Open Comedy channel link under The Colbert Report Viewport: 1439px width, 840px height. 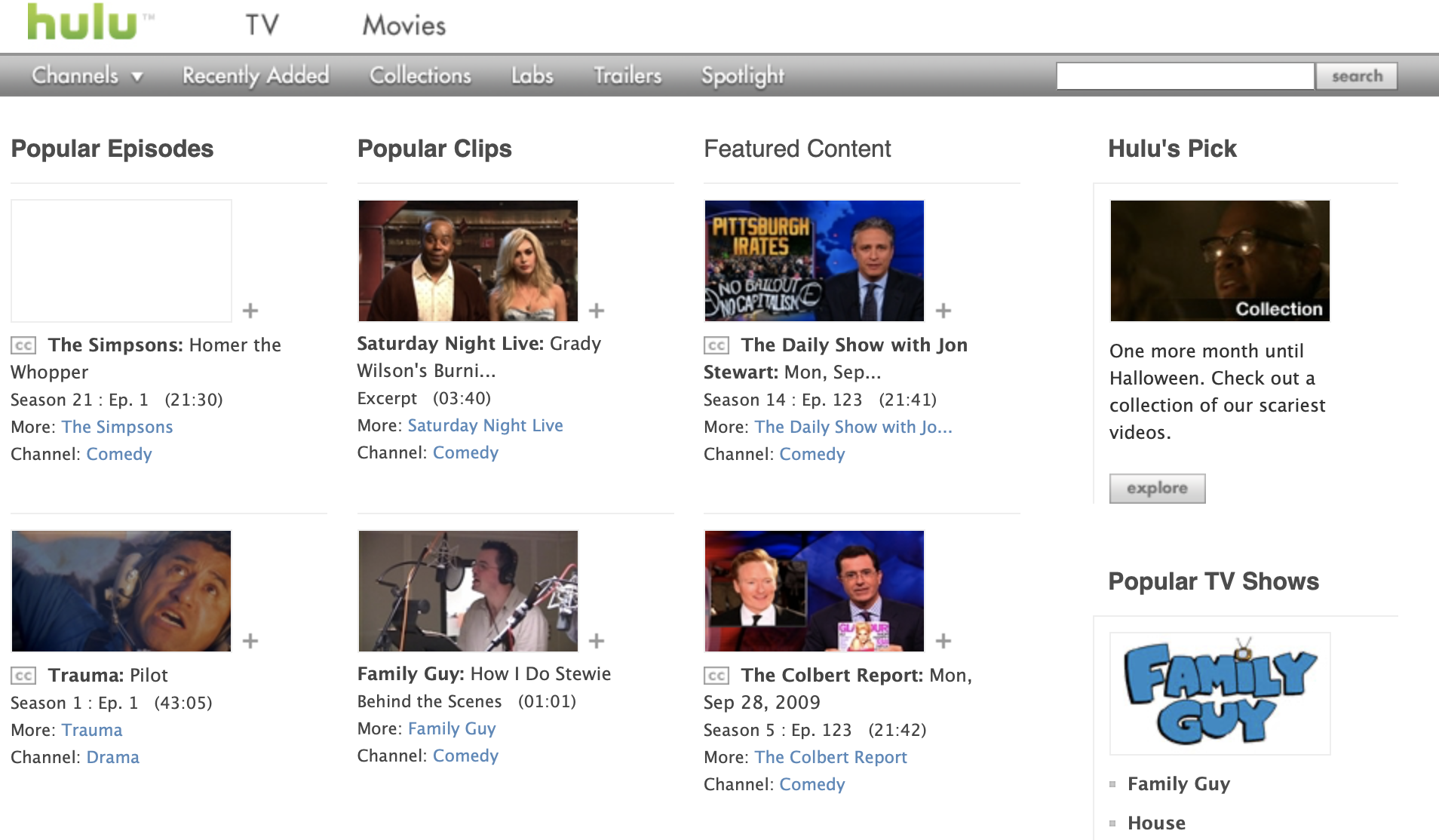point(812,784)
